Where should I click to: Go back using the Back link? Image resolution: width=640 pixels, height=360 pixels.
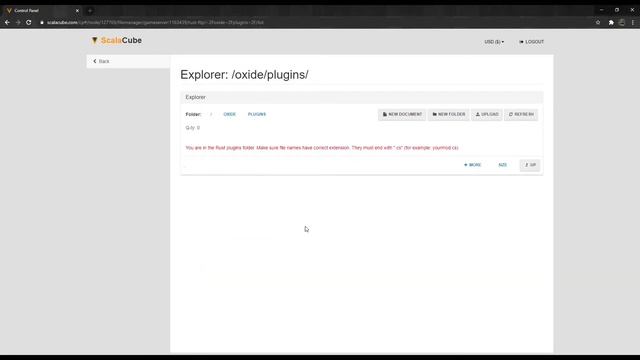coord(101,61)
